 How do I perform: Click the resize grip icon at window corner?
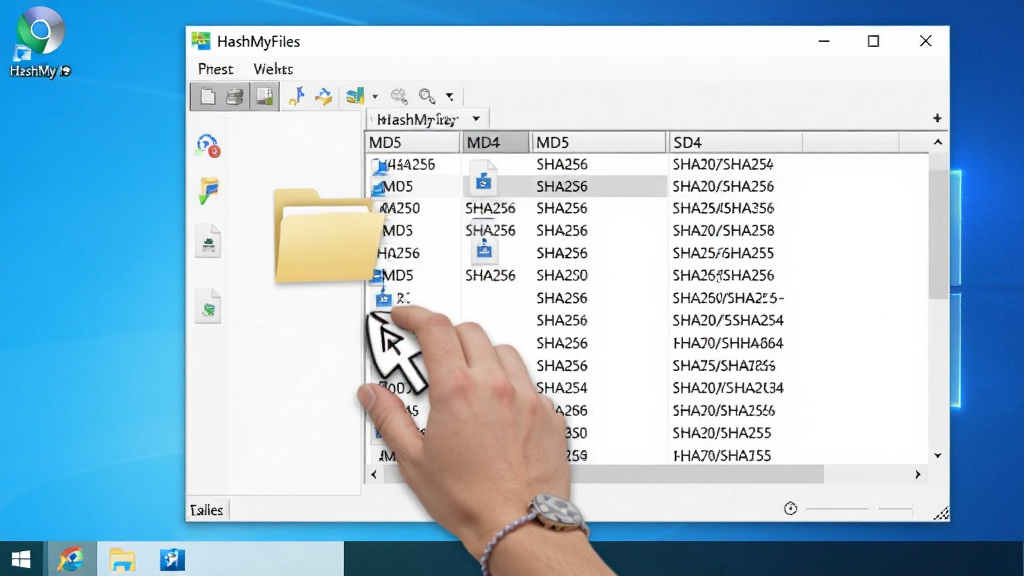(941, 513)
